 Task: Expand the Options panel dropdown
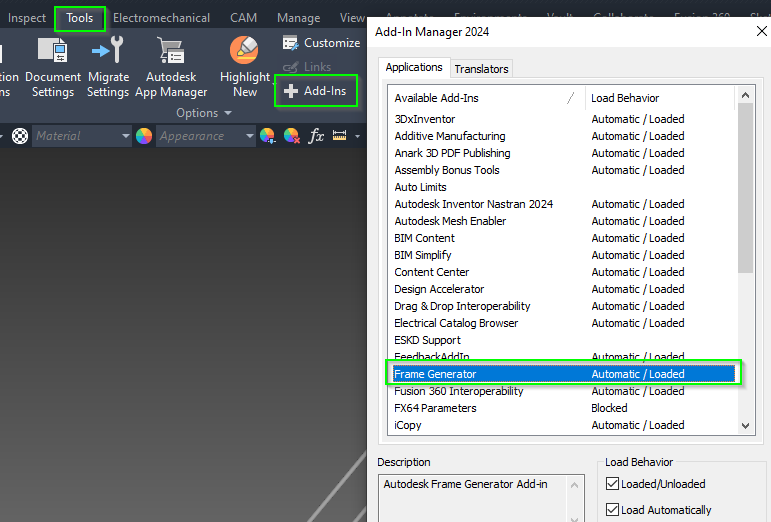(x=204, y=113)
